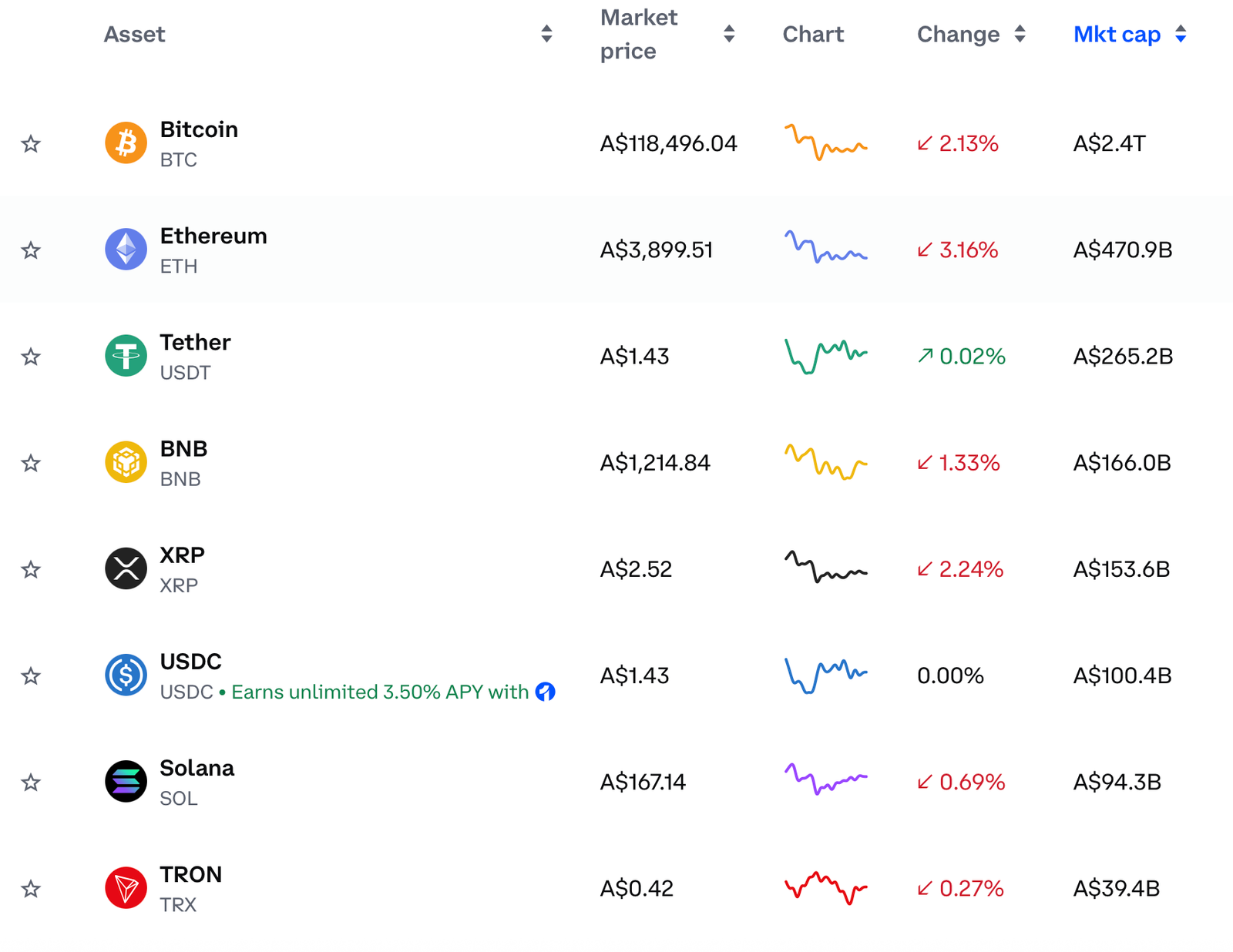Click the Change column header

pos(956,34)
